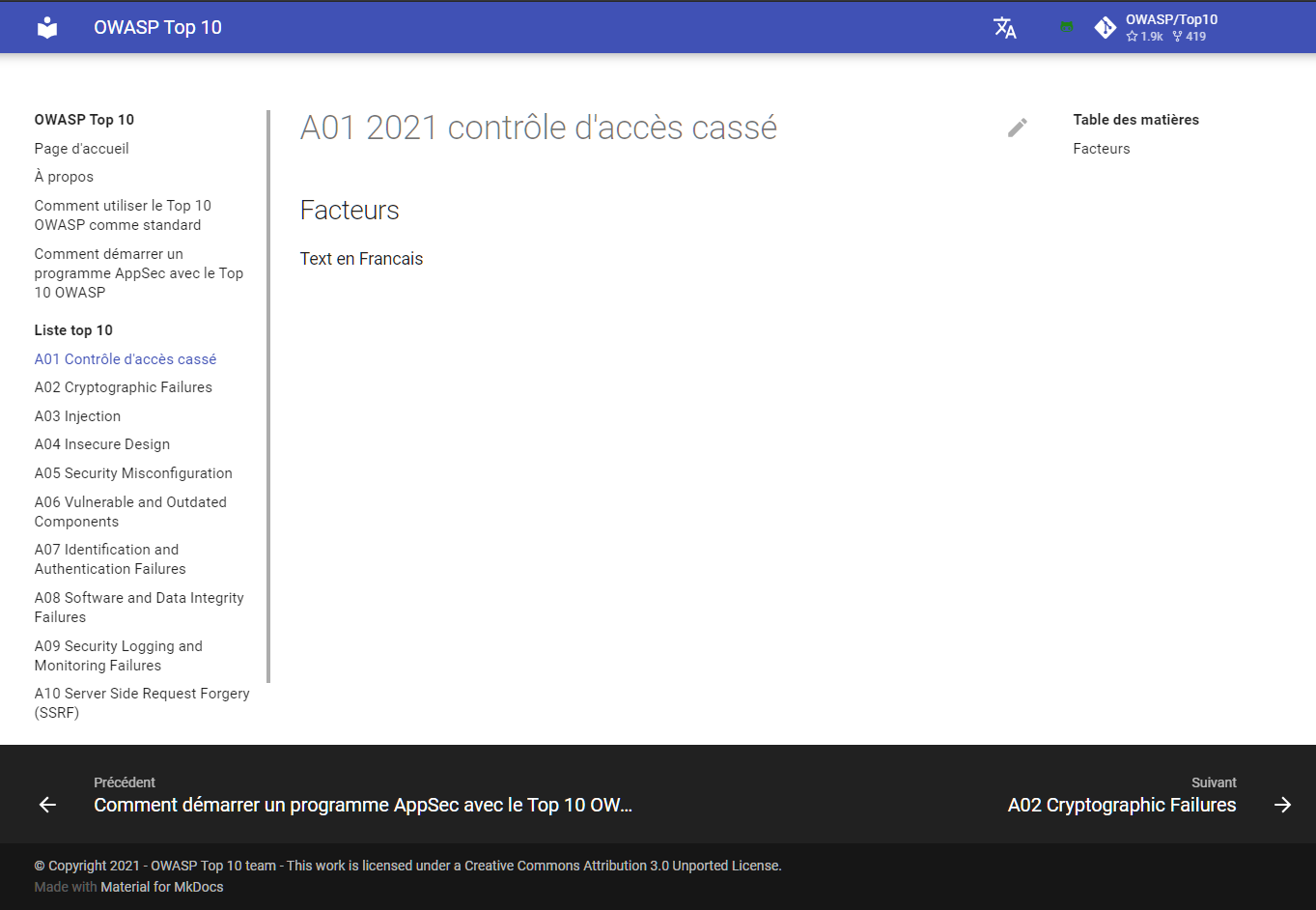Click the OWASP Top 10 header title
Viewport: 1316px width, 910px height.
(x=157, y=28)
